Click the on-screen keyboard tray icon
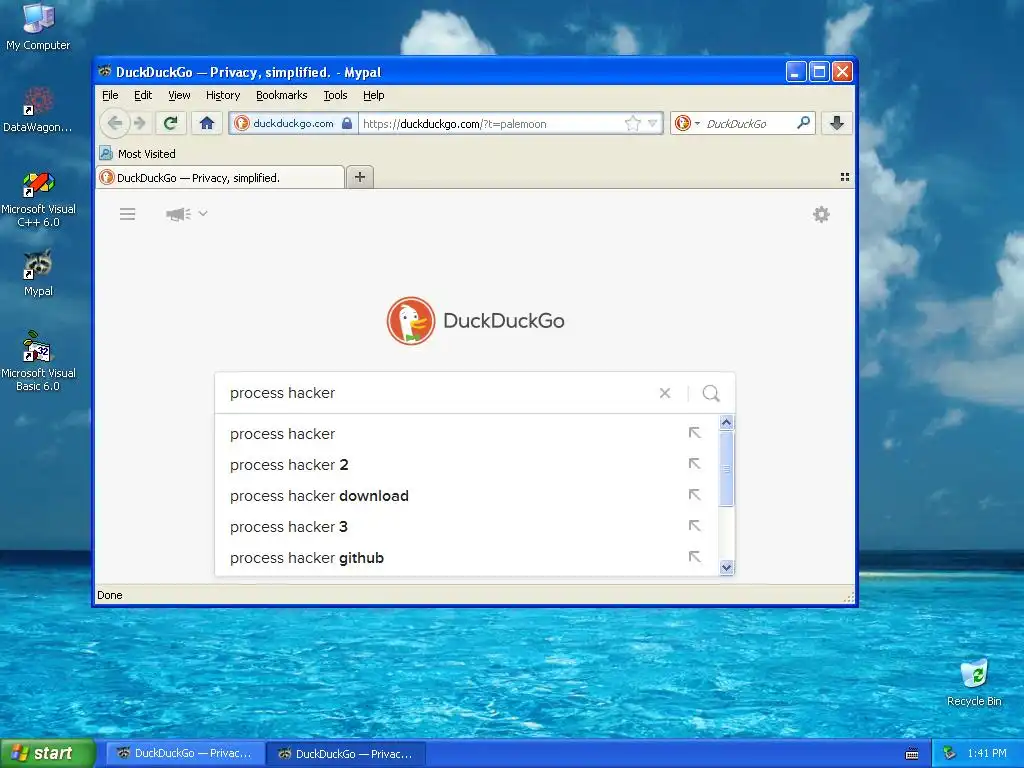This screenshot has width=1024, height=768. click(x=912, y=754)
